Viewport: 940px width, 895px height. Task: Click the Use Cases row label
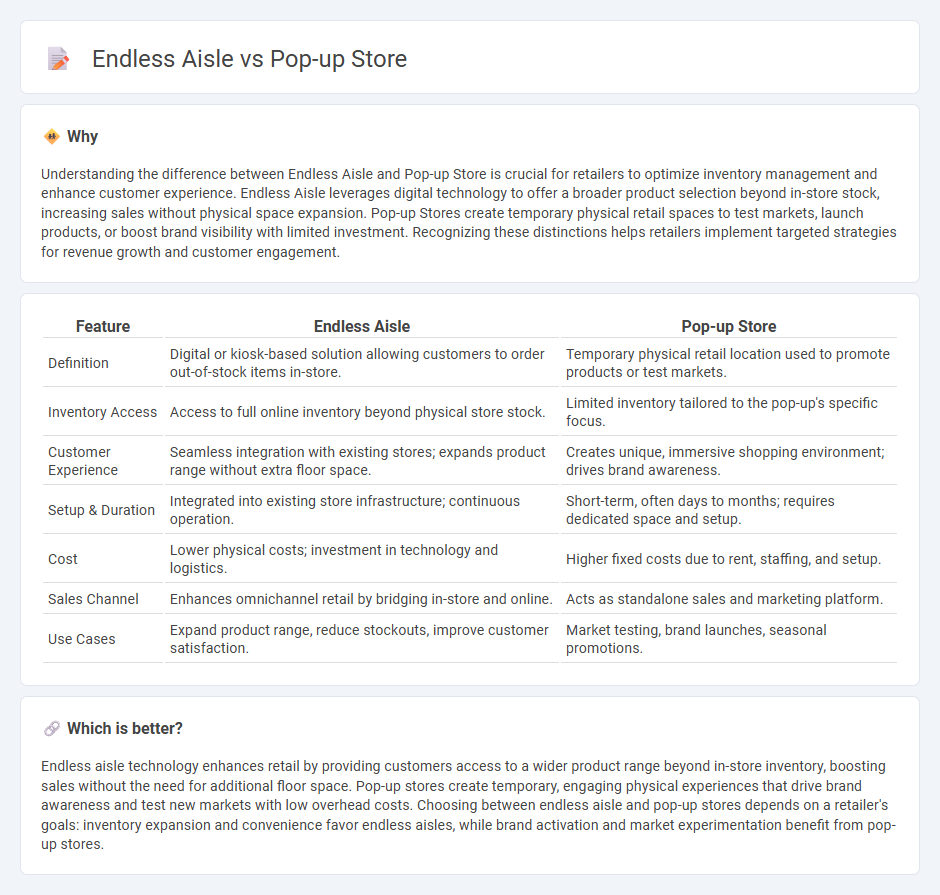point(82,639)
